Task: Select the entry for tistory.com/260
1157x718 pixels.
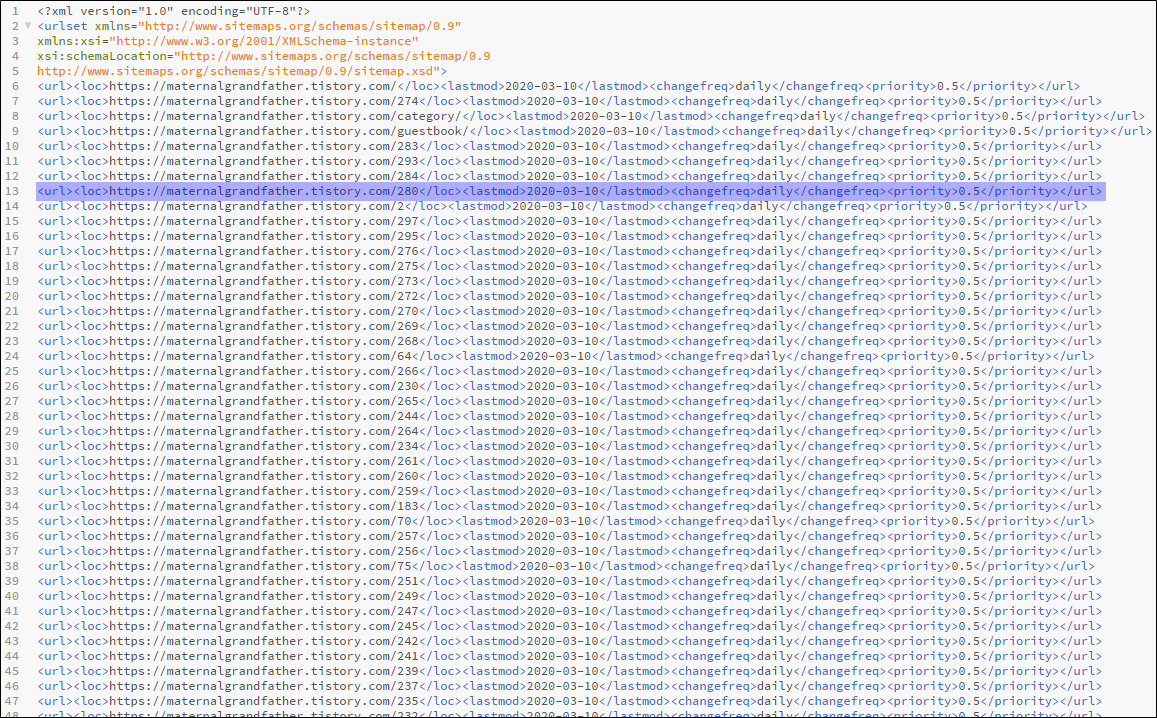Action: (570, 476)
